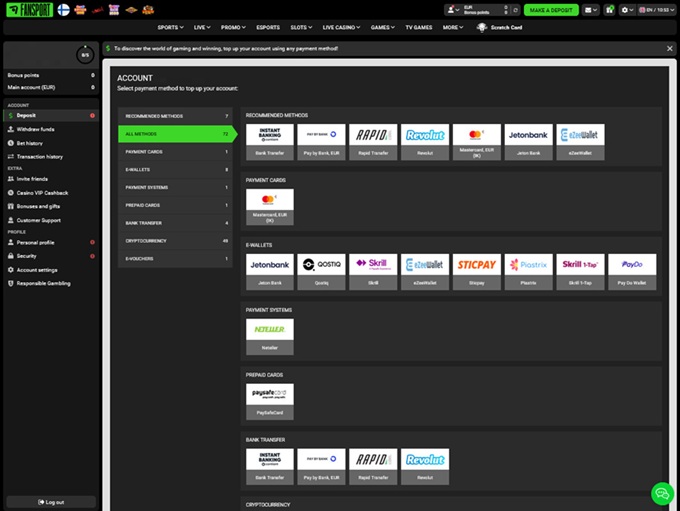
Task: Open the messages envelope icon
Action: [592, 10]
